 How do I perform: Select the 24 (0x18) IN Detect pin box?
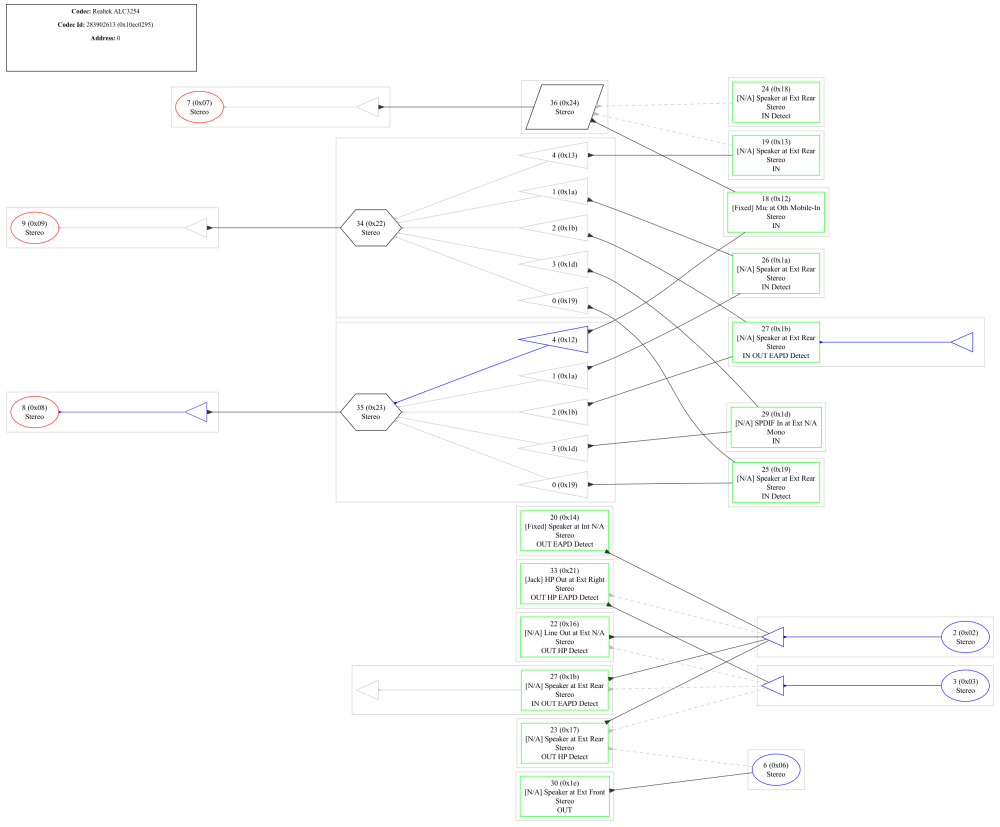point(775,102)
